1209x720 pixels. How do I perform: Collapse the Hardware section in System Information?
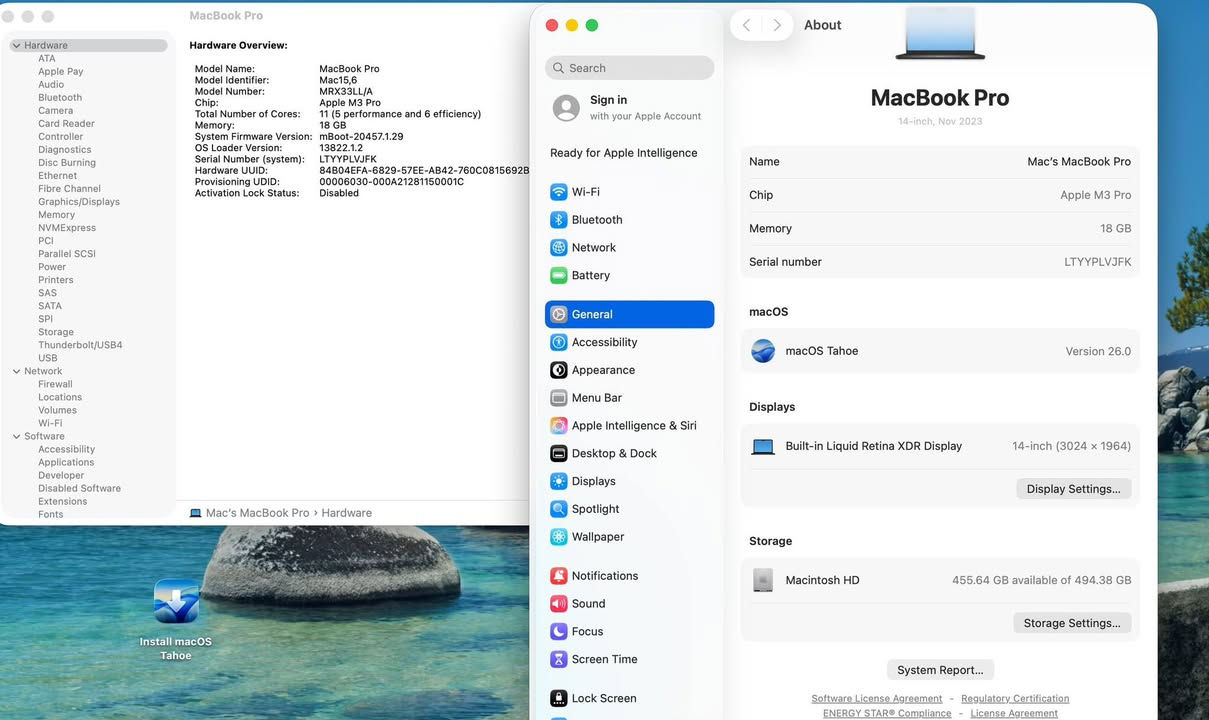click(x=16, y=46)
